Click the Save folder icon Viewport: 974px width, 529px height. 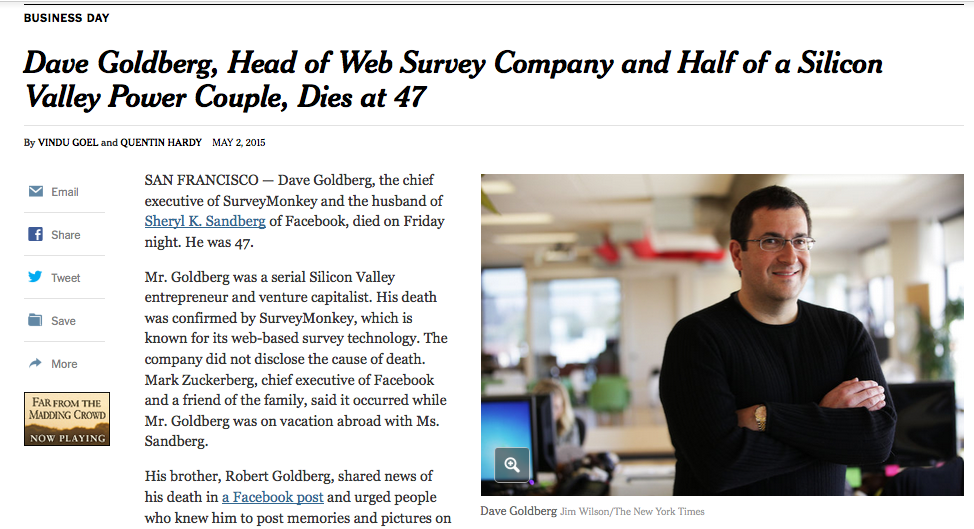(x=35, y=320)
